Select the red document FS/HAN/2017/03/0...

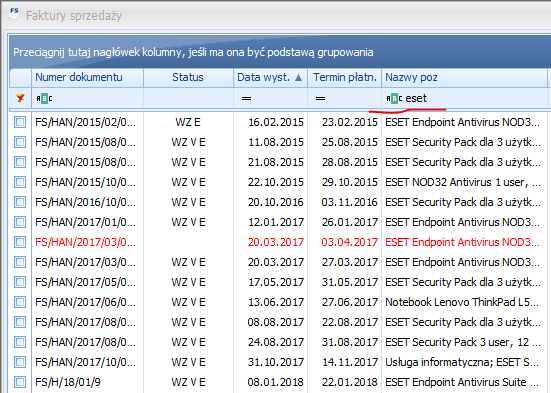[x=85, y=242]
